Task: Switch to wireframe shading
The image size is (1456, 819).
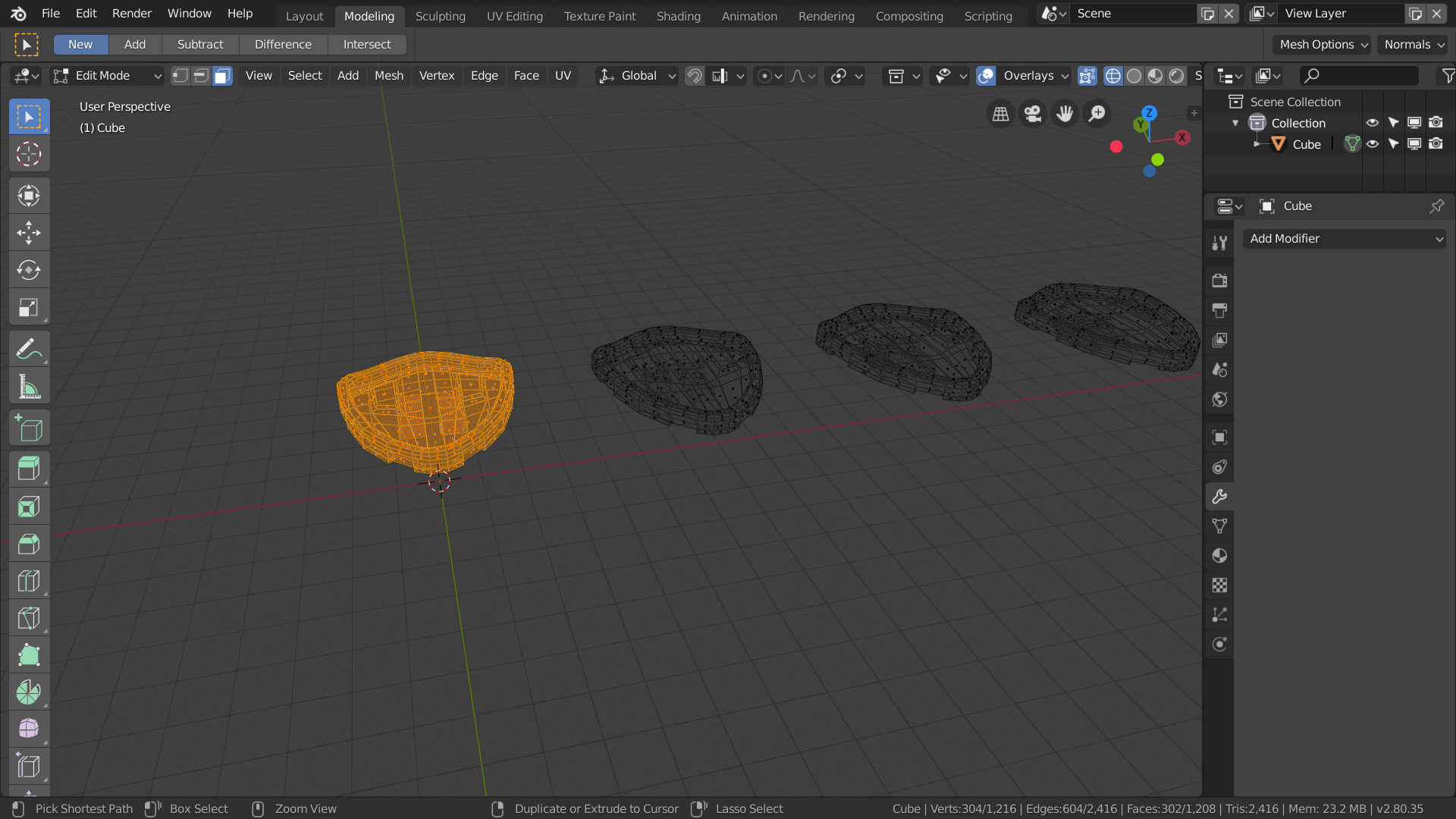Action: point(1112,76)
